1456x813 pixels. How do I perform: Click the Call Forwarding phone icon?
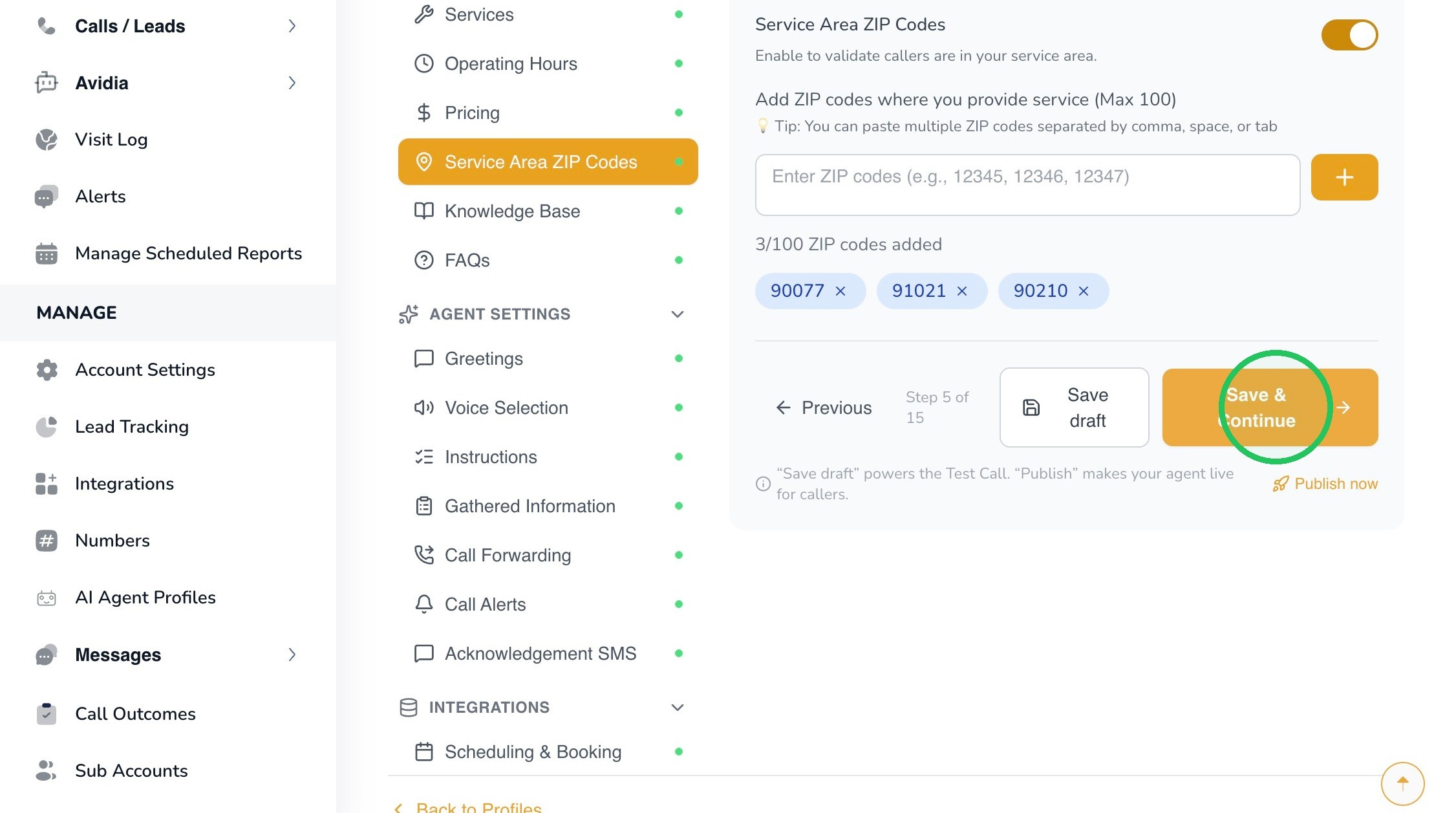click(424, 555)
